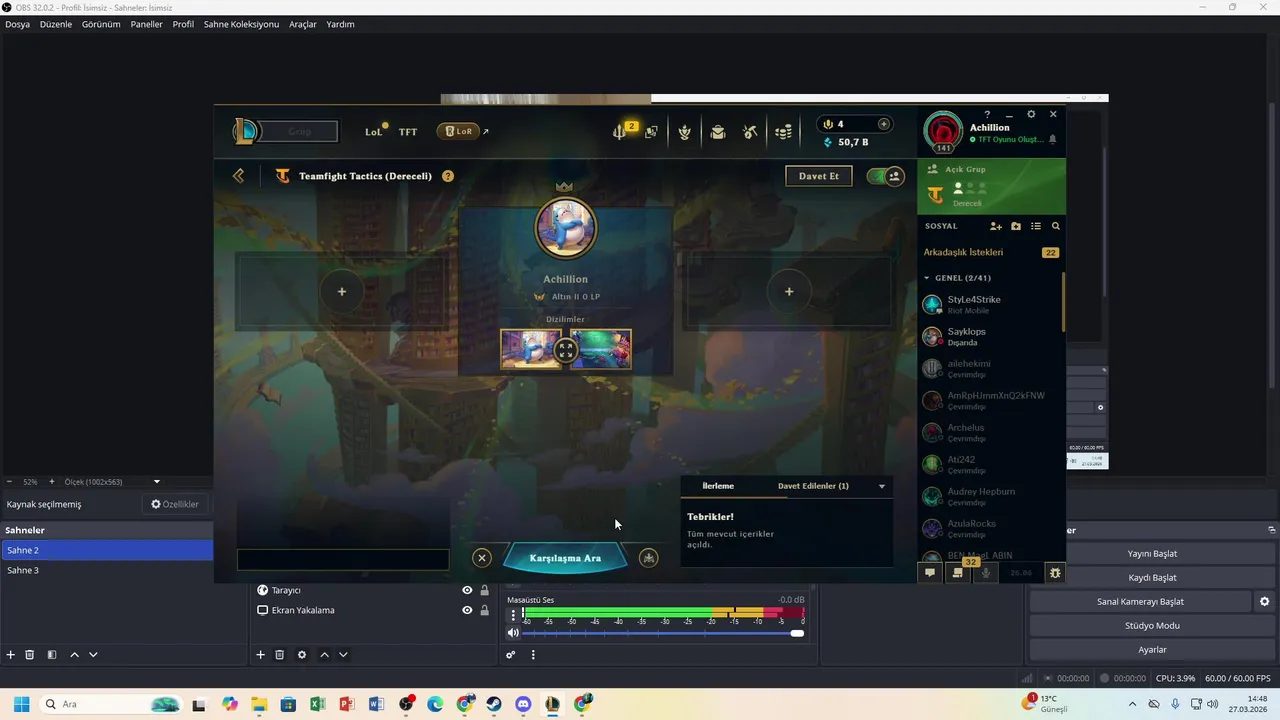Collapse the invite panel with the arrow
This screenshot has height=720, width=1280.
point(882,487)
